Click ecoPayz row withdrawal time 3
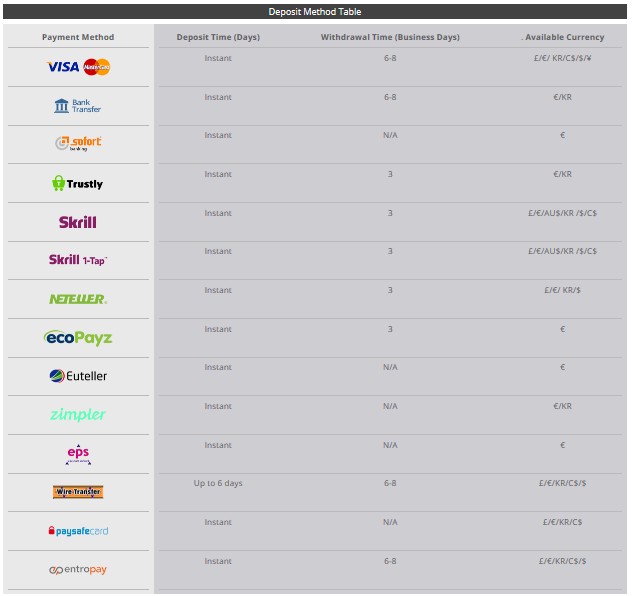The image size is (632, 596). [390, 329]
